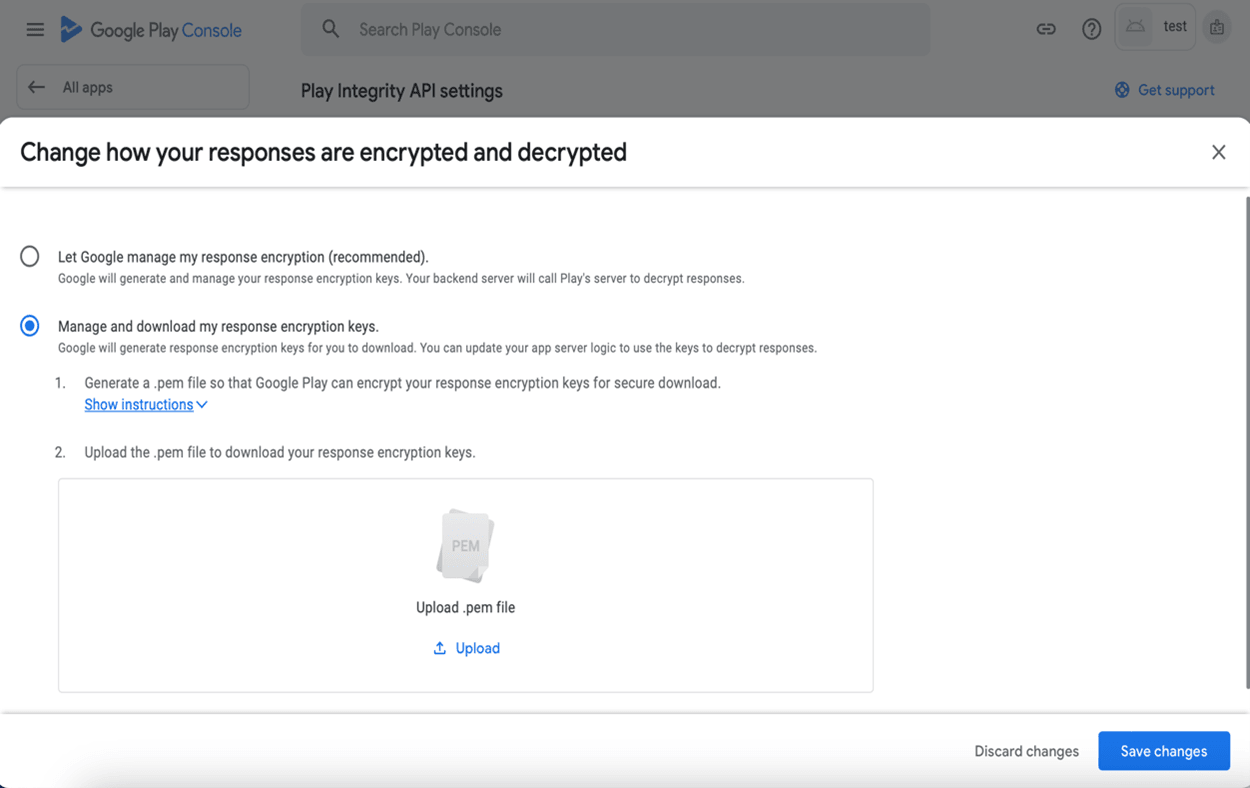This screenshot has width=1250, height=788.
Task: Click the link icon in header
Action: pos(1046,29)
